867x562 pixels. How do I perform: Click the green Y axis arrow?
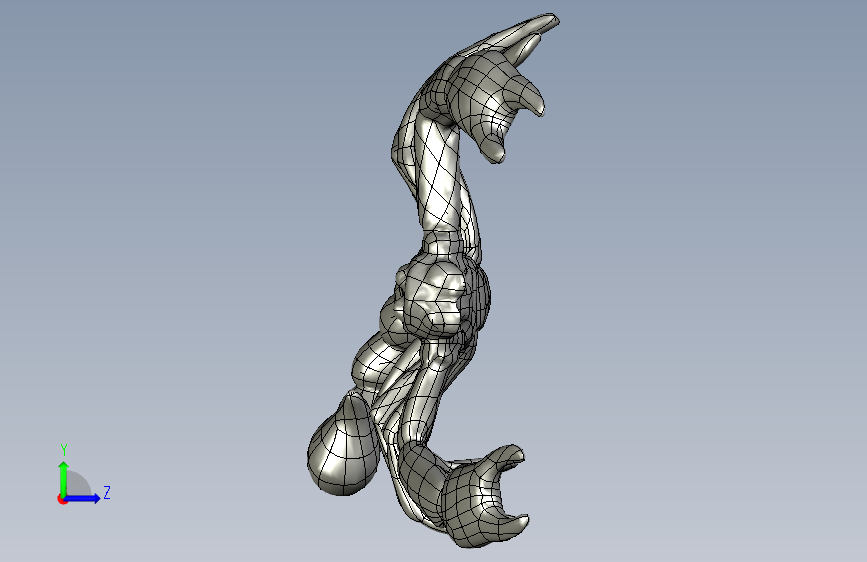pyautogui.click(x=64, y=479)
